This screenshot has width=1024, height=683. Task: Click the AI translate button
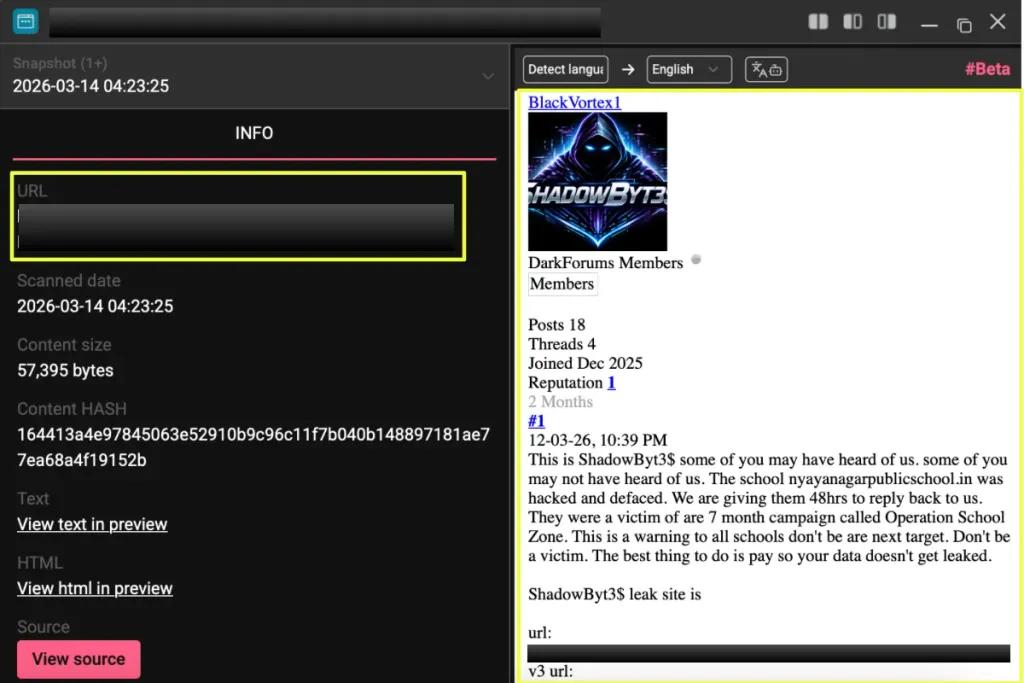click(767, 69)
